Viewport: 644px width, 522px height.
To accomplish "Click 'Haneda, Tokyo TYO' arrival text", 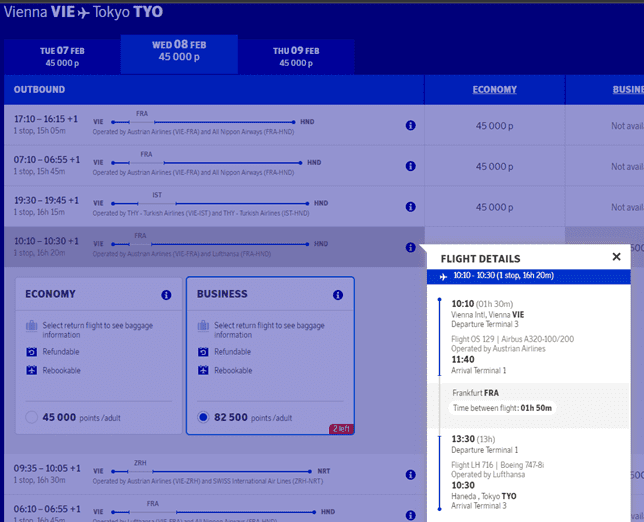I will pyautogui.click(x=484, y=496).
